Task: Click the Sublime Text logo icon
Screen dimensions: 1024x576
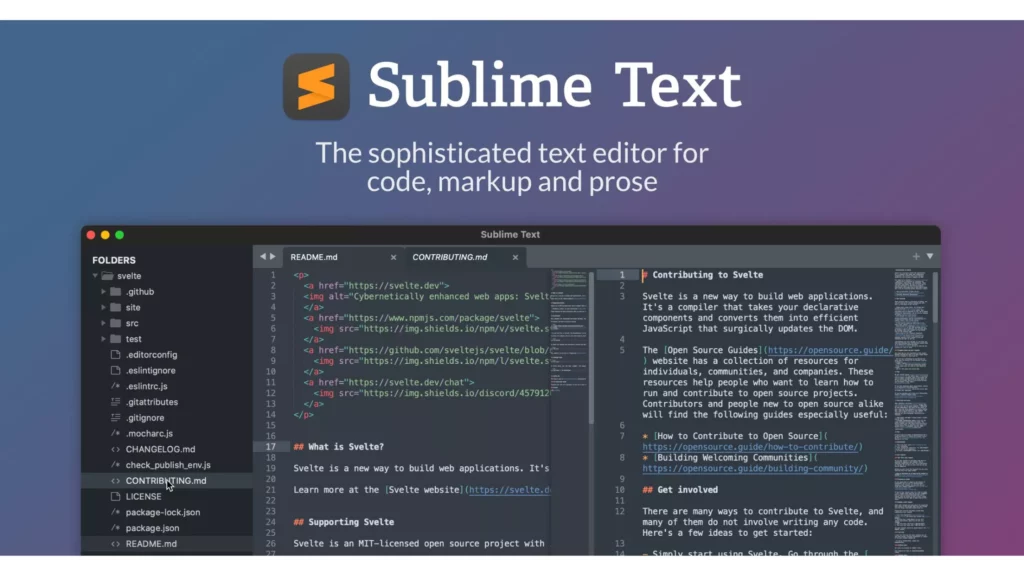Action: (x=316, y=87)
